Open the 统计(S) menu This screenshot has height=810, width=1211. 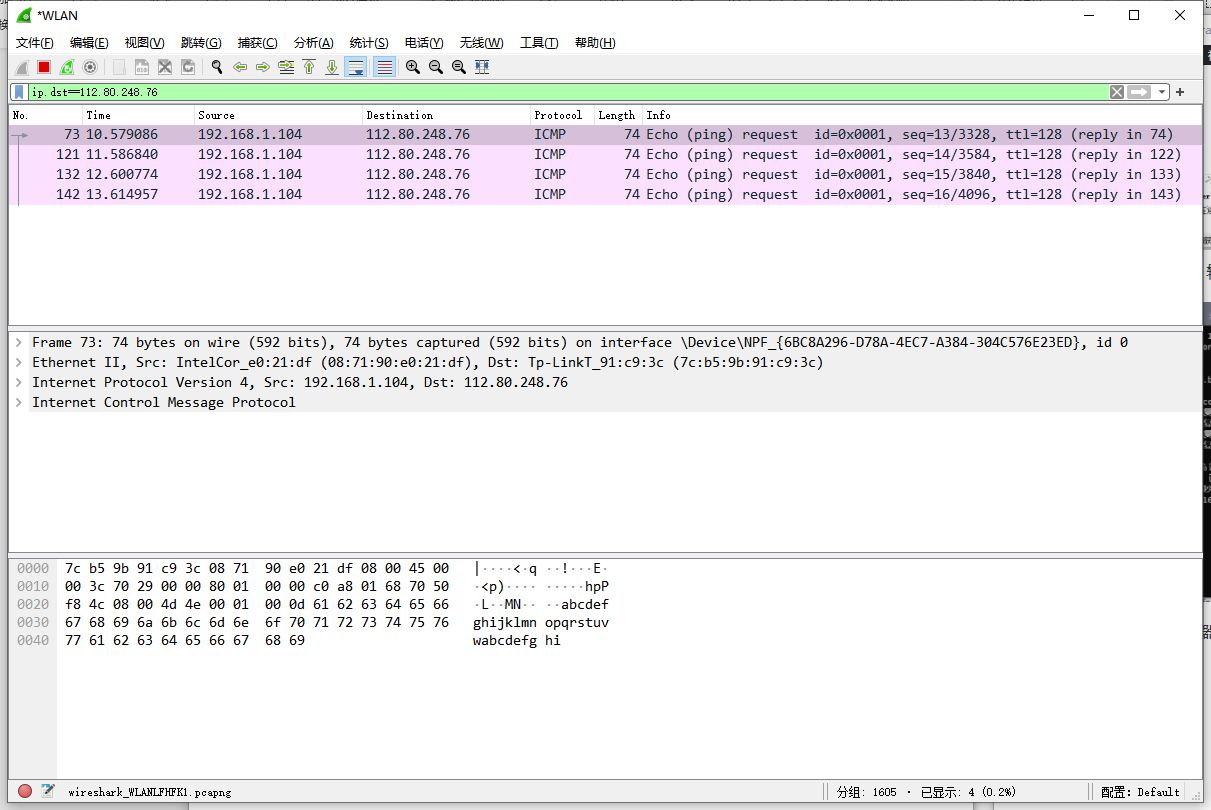[x=369, y=43]
